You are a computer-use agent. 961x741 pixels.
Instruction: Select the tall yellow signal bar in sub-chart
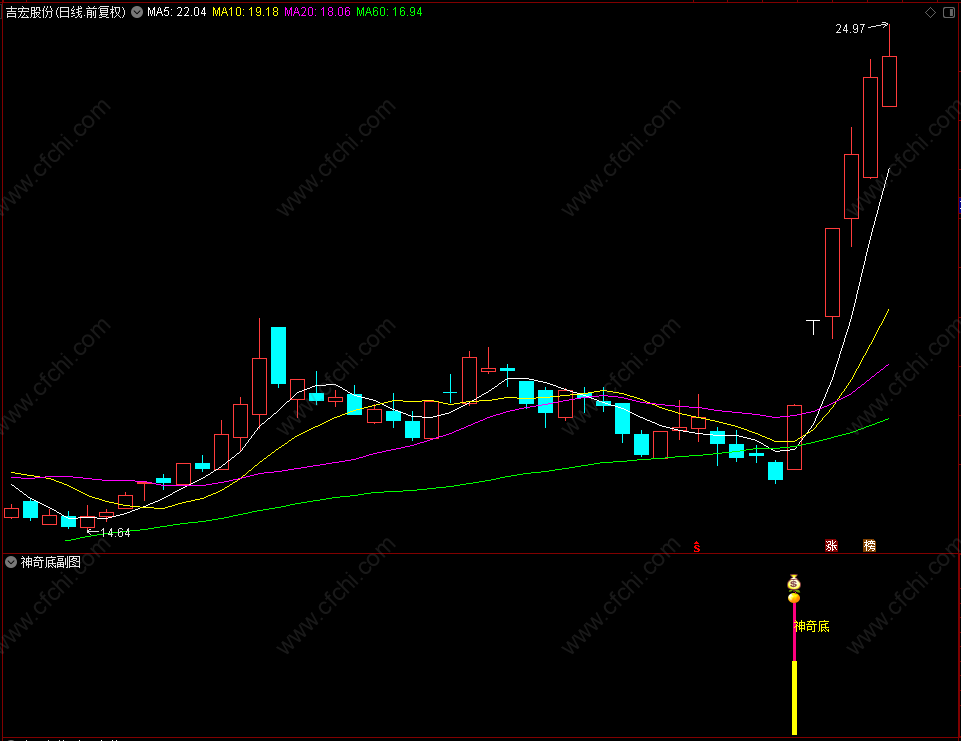[x=794, y=697]
